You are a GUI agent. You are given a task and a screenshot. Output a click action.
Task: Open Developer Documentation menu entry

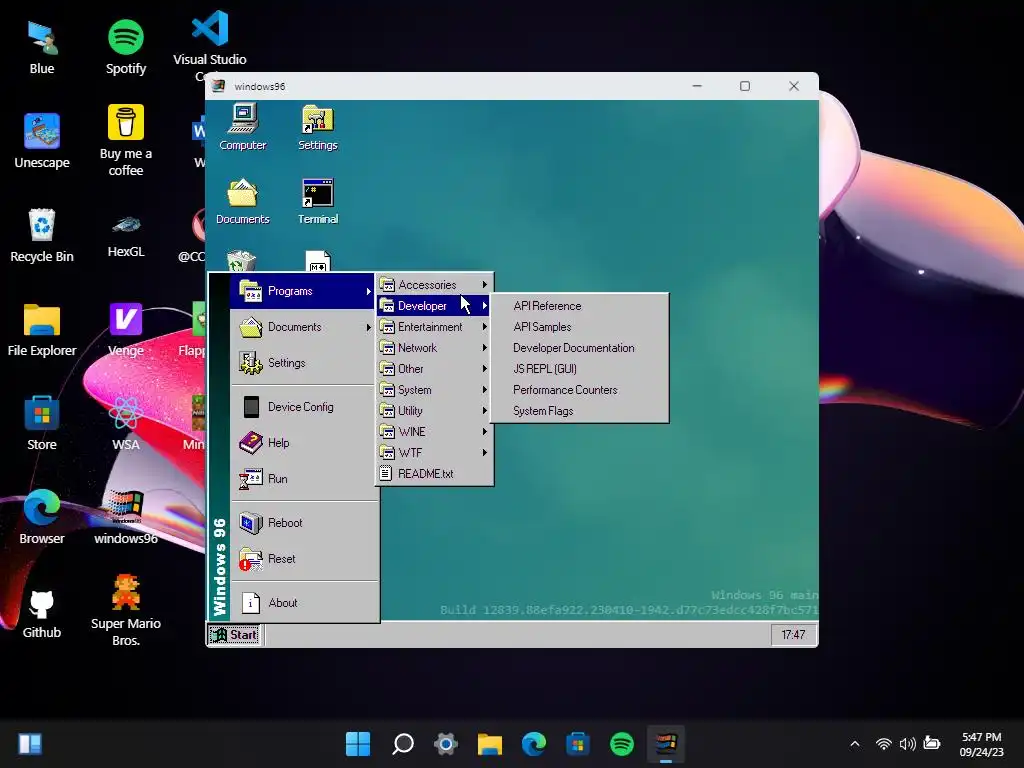tap(580, 347)
